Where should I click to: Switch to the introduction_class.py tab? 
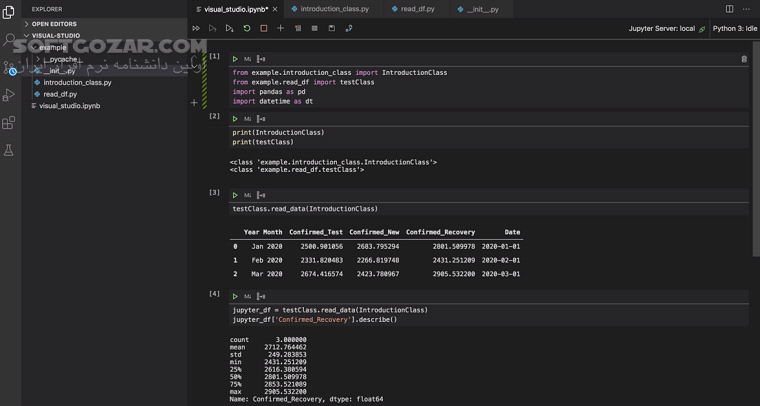click(334, 9)
